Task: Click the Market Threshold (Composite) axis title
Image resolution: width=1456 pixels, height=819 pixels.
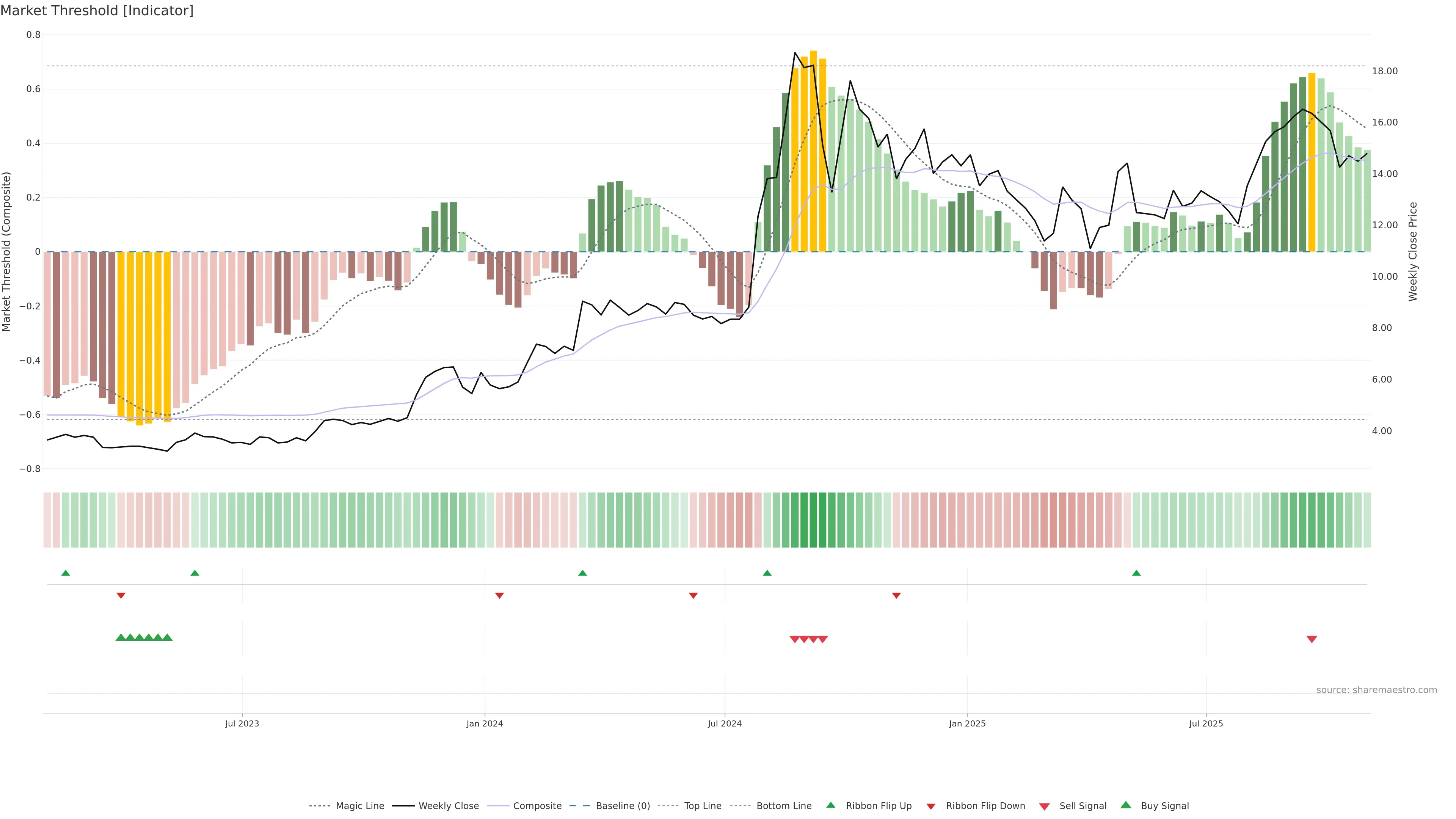Action: (x=7, y=251)
